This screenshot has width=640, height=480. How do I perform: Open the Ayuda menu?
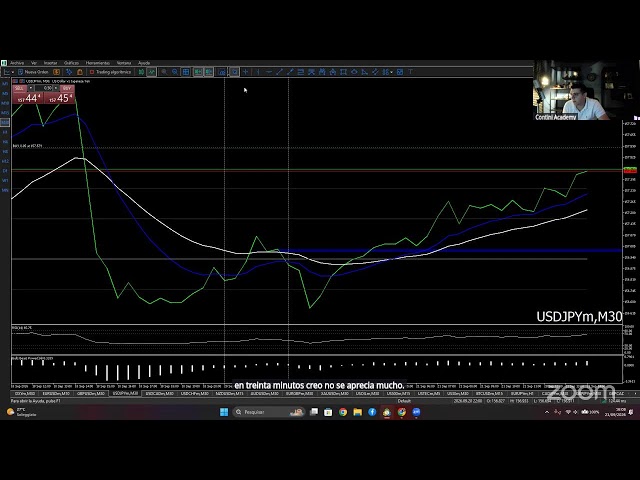tap(144, 63)
